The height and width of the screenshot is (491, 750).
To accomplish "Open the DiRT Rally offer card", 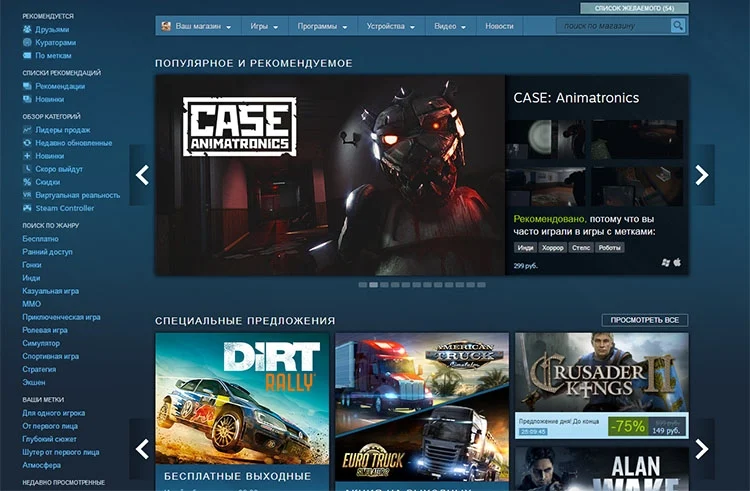I will pyautogui.click(x=243, y=411).
